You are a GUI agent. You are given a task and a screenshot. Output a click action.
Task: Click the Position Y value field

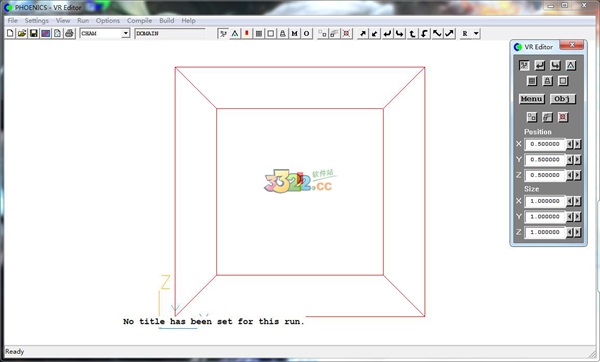coord(545,160)
